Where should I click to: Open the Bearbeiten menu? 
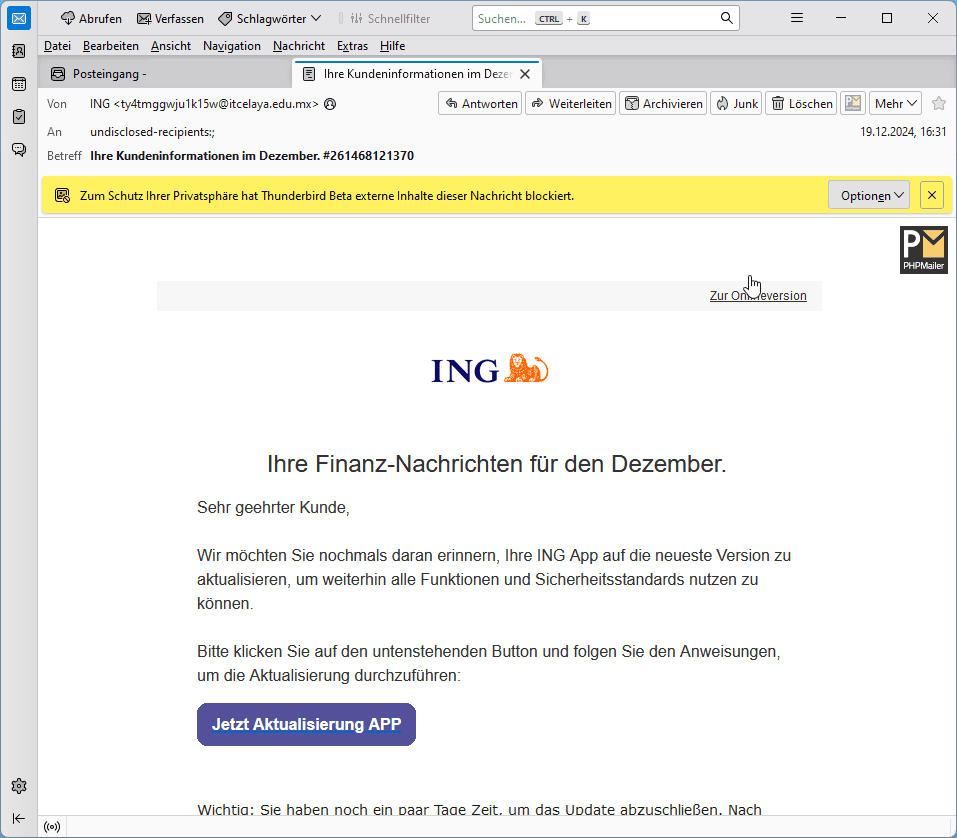coord(110,46)
